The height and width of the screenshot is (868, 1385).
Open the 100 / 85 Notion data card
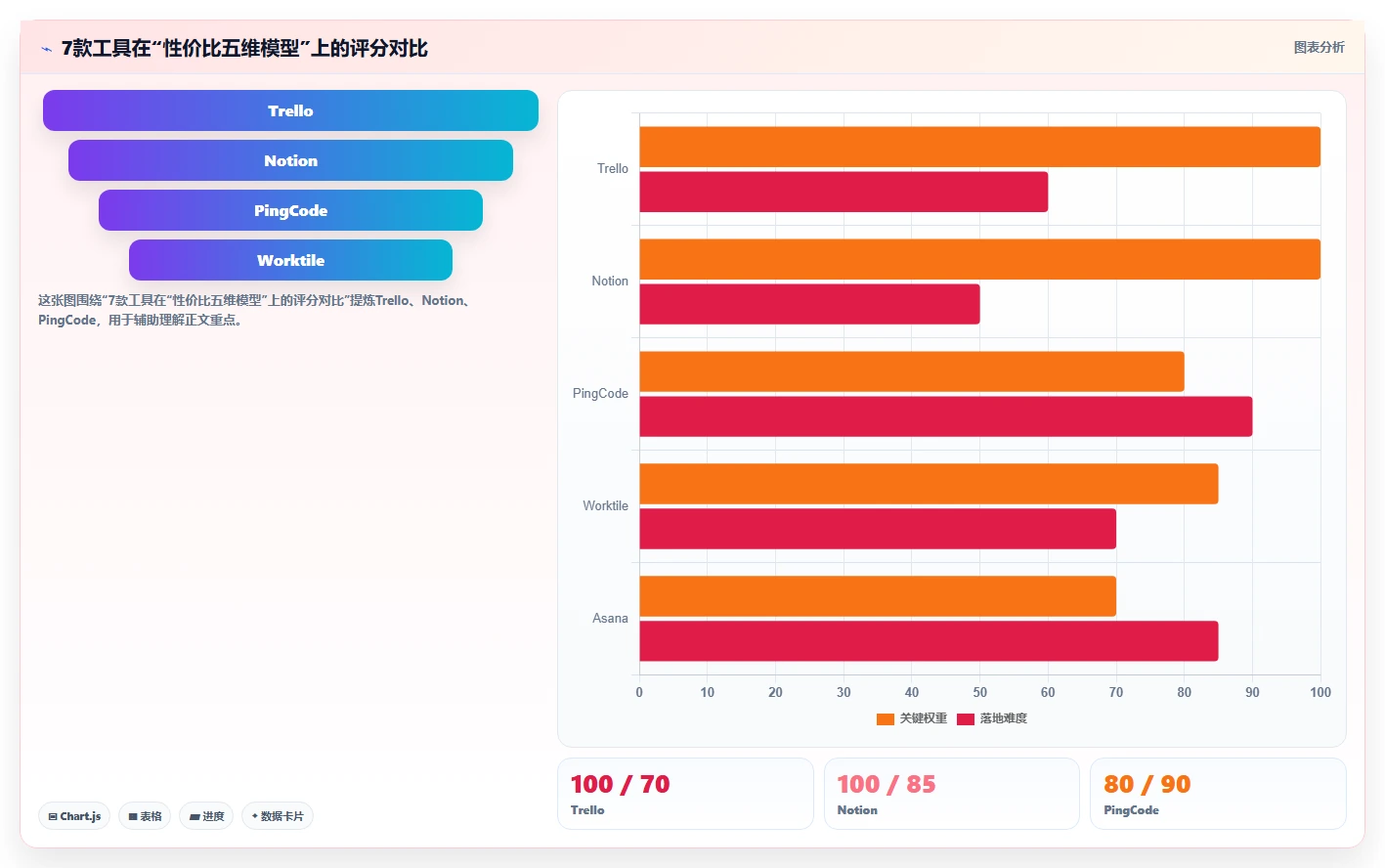click(x=952, y=794)
